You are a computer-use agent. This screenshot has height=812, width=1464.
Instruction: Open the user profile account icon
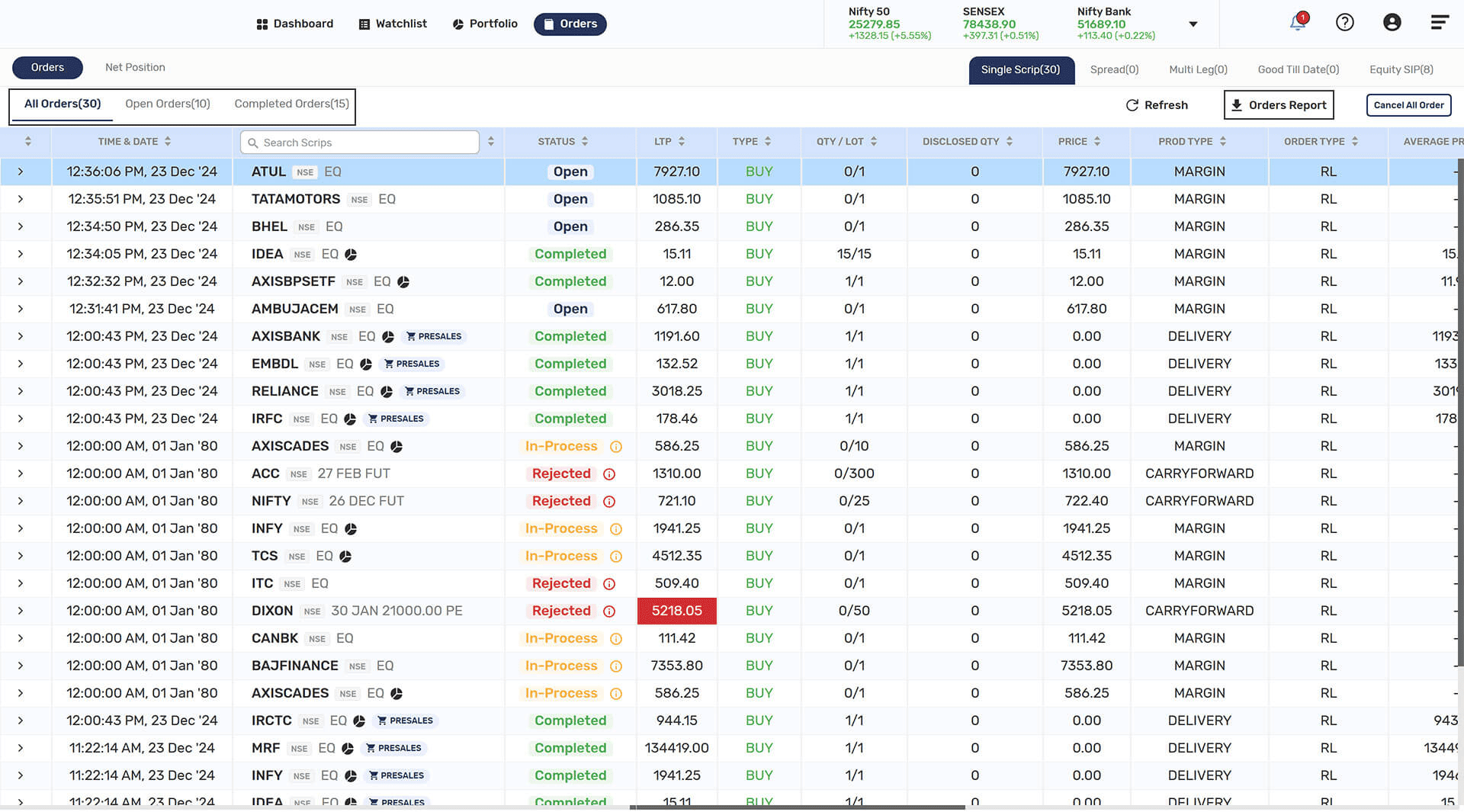tap(1392, 22)
